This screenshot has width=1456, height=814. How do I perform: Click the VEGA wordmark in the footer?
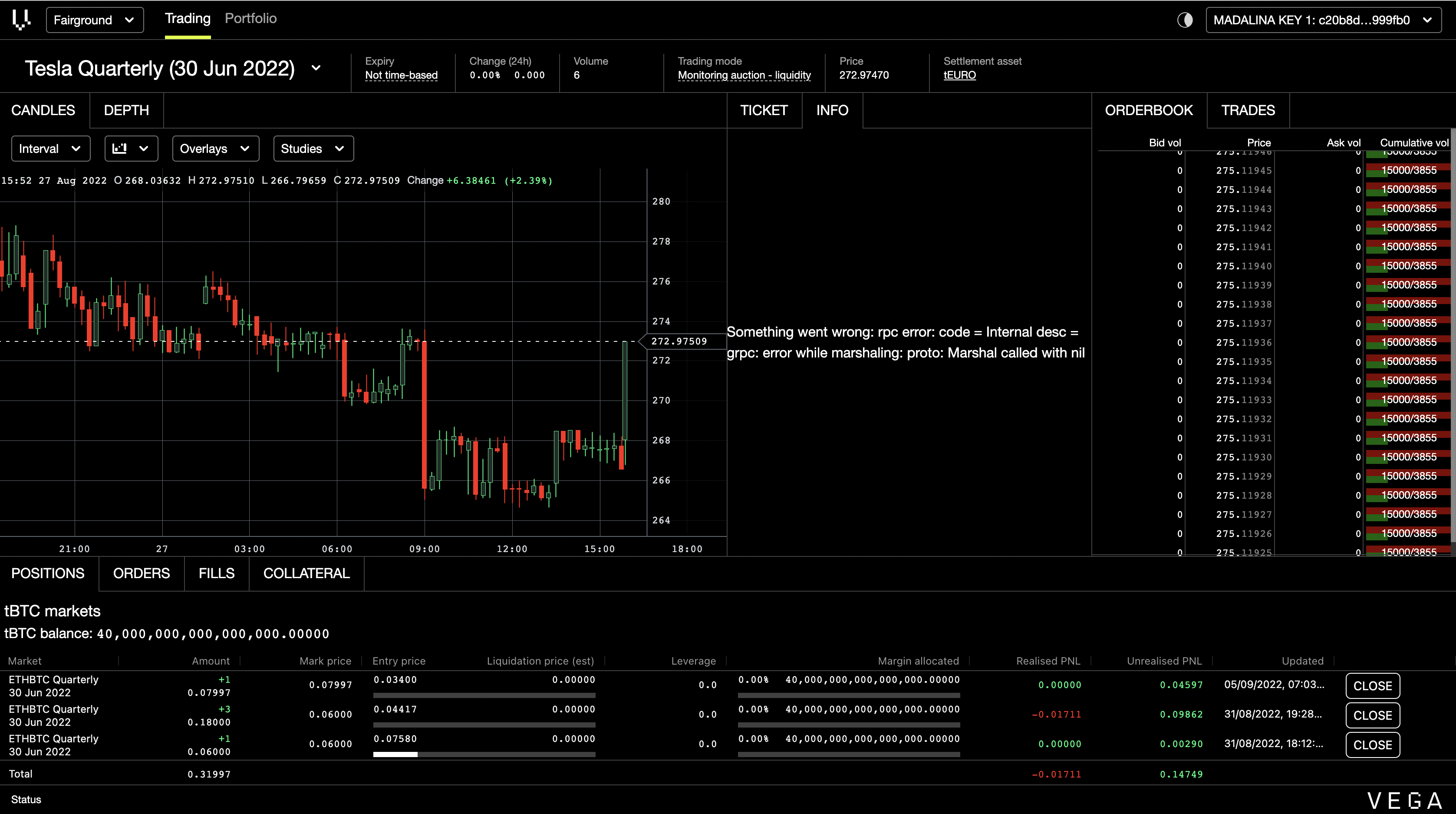coord(1405,800)
